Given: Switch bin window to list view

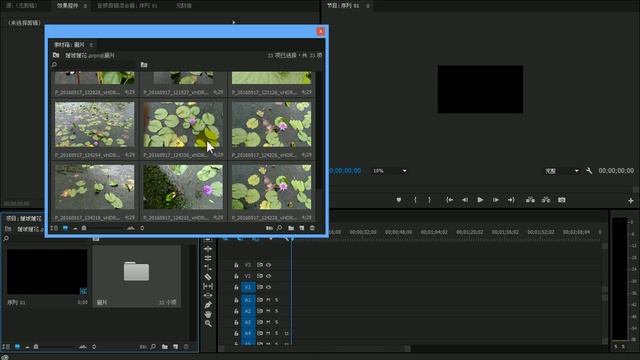Looking at the screenshot, I should point(54,228).
